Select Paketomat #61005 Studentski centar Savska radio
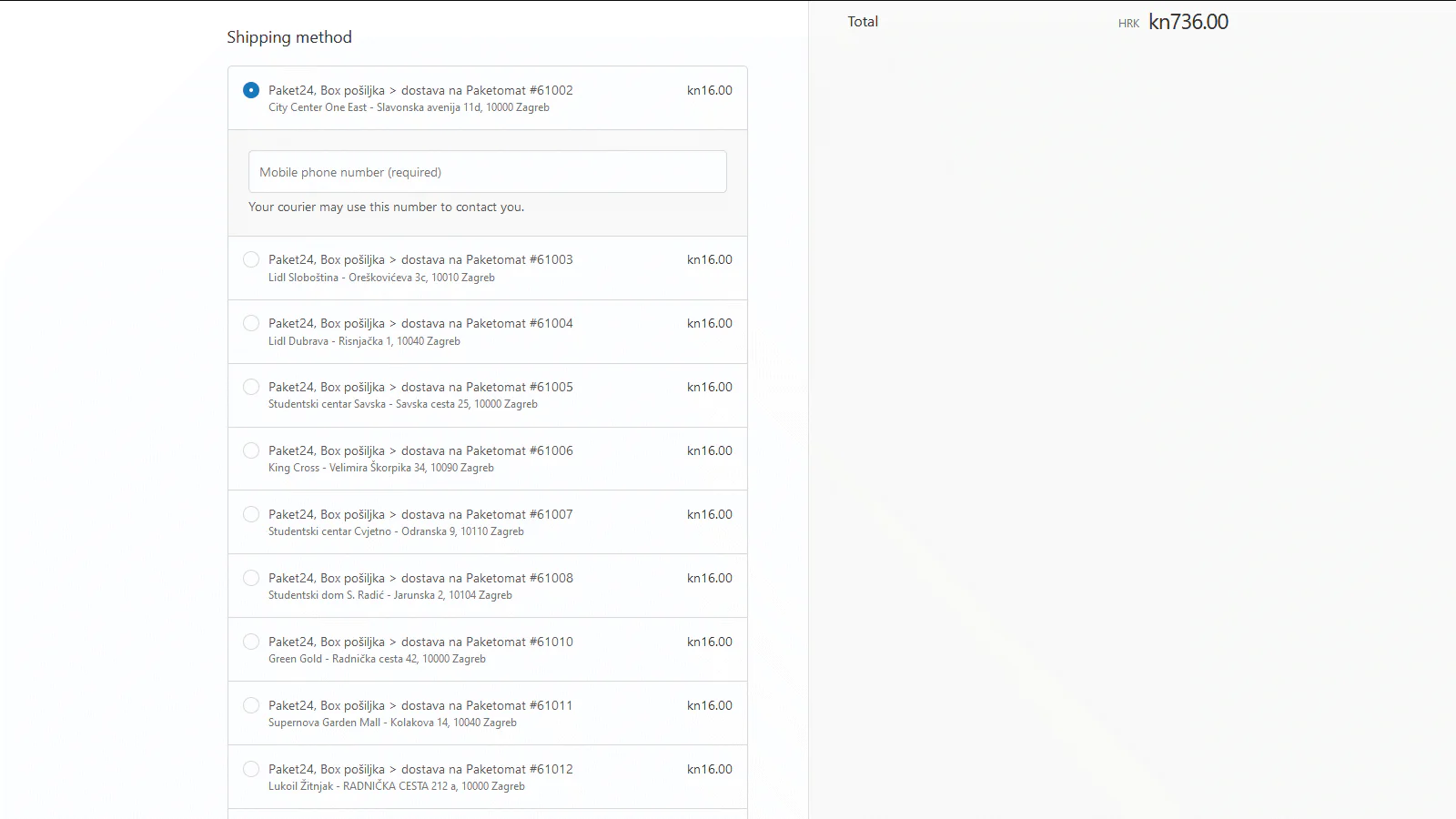Image resolution: width=1456 pixels, height=819 pixels. (x=251, y=387)
